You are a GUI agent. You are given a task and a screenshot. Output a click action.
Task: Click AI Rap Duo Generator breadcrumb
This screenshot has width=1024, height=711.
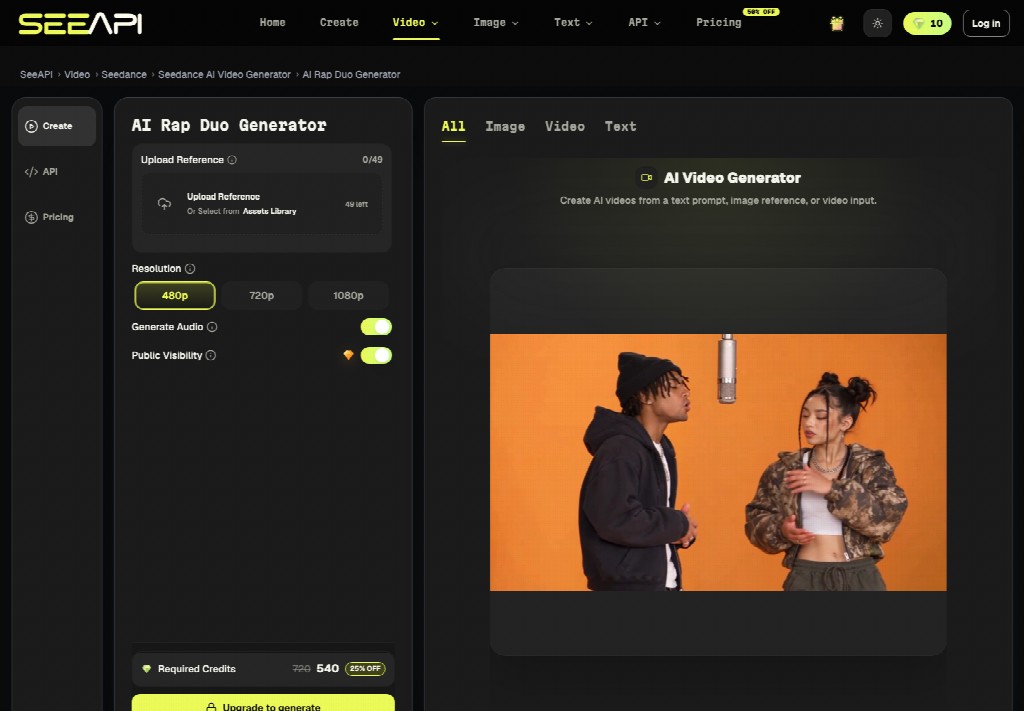(351, 74)
